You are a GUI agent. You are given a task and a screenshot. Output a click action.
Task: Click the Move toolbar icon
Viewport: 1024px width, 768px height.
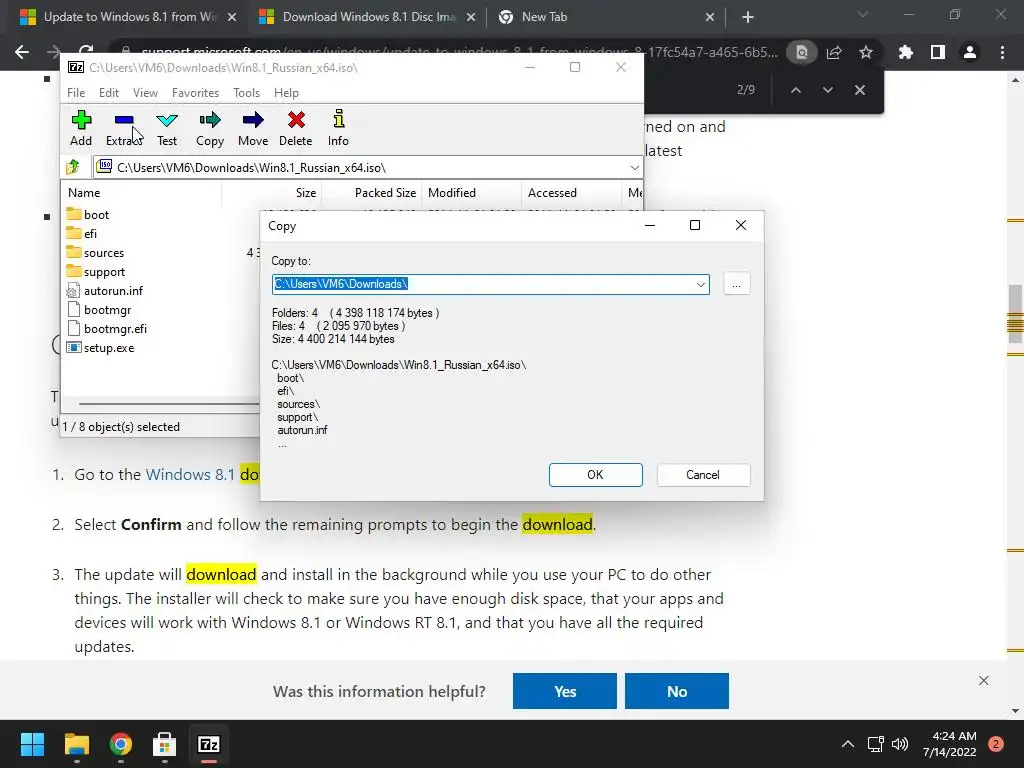(x=253, y=128)
